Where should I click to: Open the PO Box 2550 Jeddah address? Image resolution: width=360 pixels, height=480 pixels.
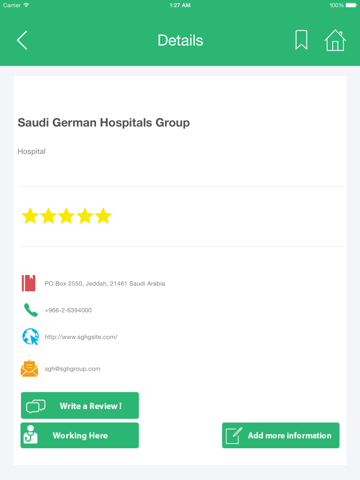105,284
